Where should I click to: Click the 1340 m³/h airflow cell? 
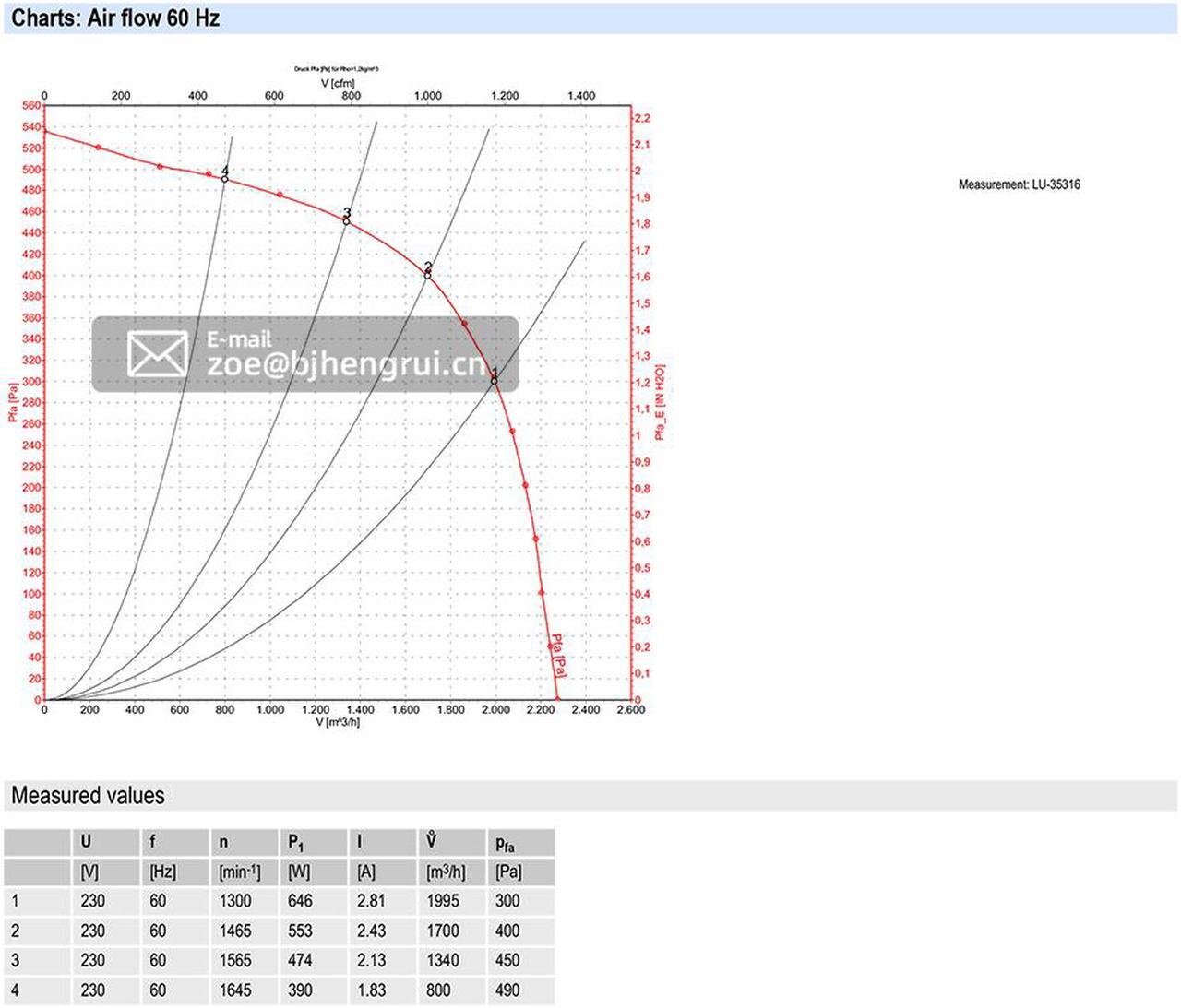[443, 960]
